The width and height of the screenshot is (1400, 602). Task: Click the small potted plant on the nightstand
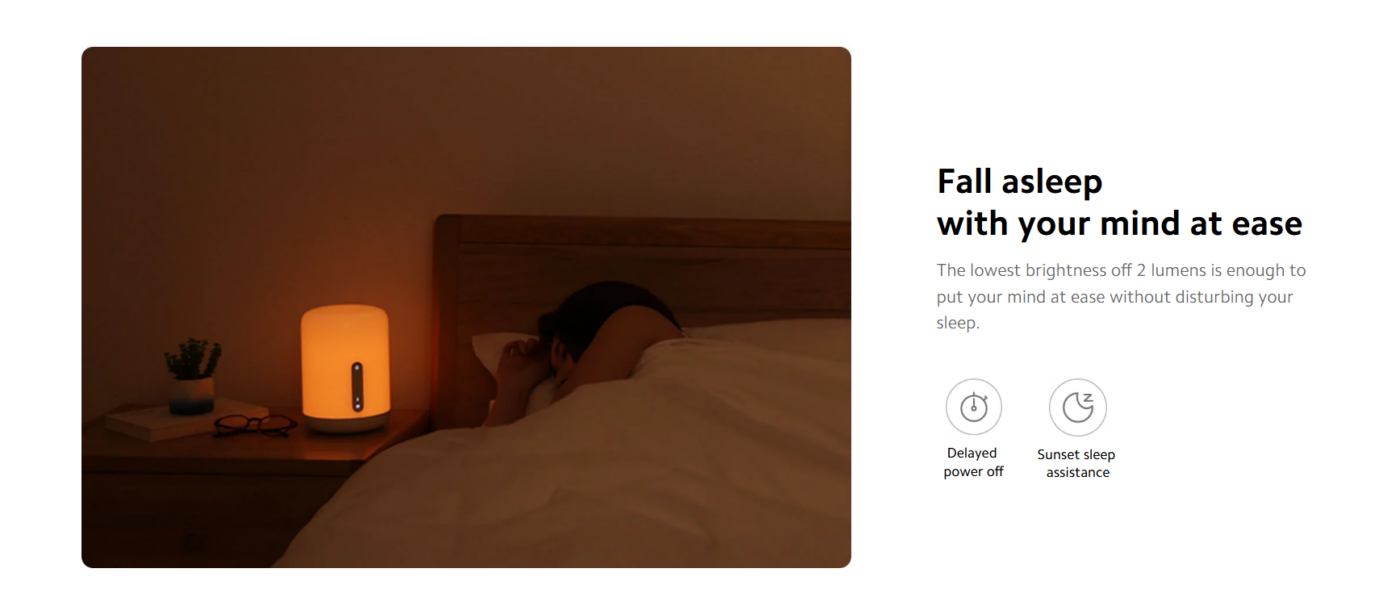192,377
